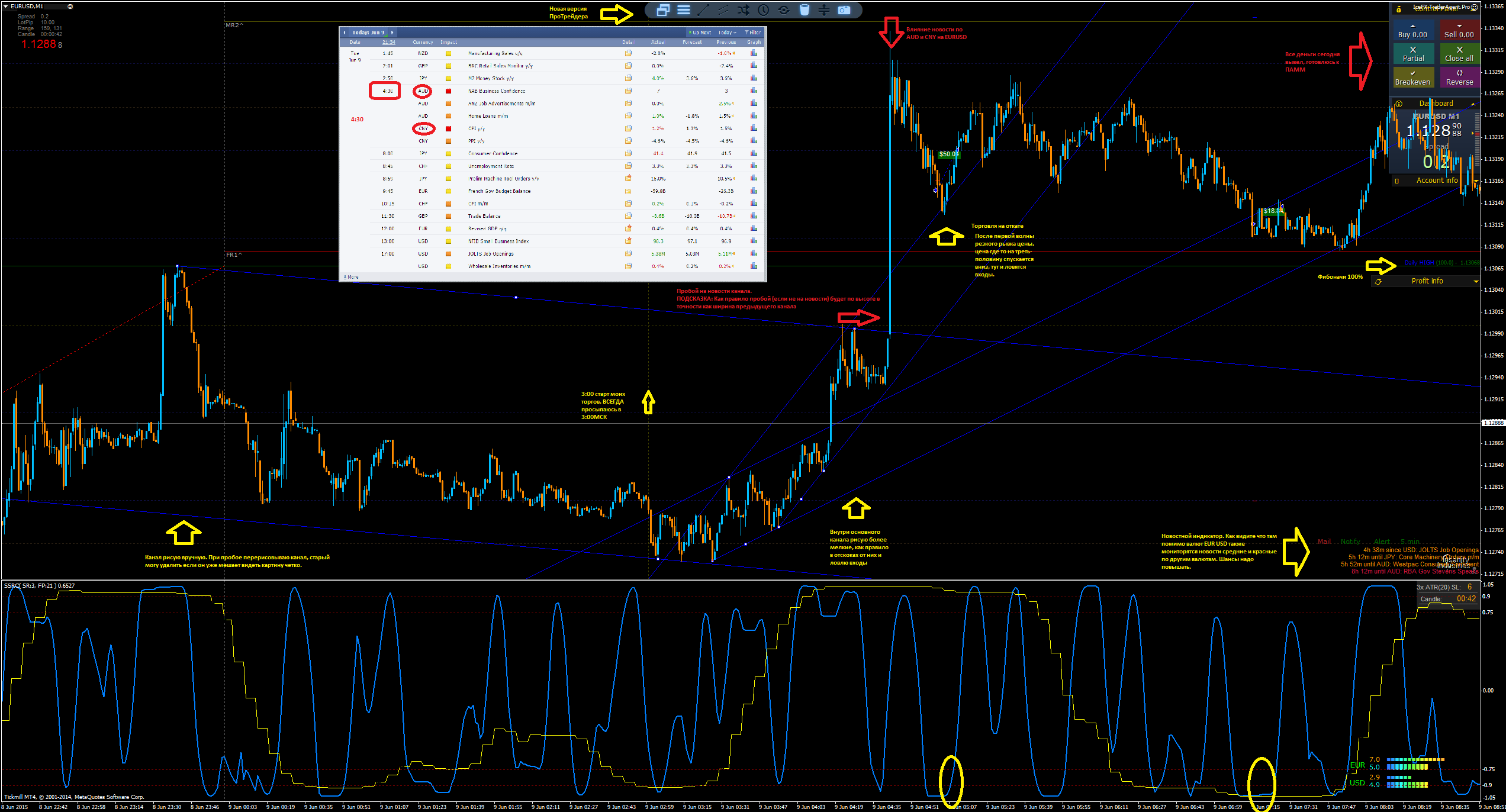Click the trash bin delete icon
The image size is (1506, 812).
pyautogui.click(x=804, y=10)
